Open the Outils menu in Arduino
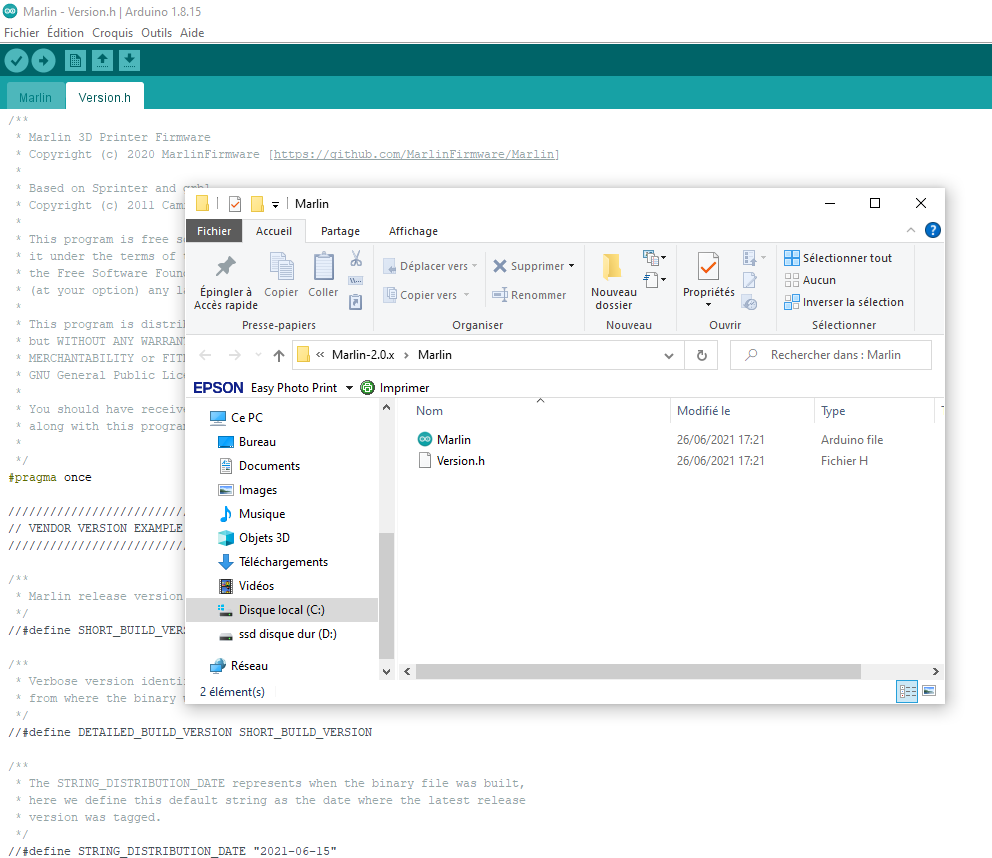Image resolution: width=992 pixels, height=858 pixels. [x=156, y=33]
